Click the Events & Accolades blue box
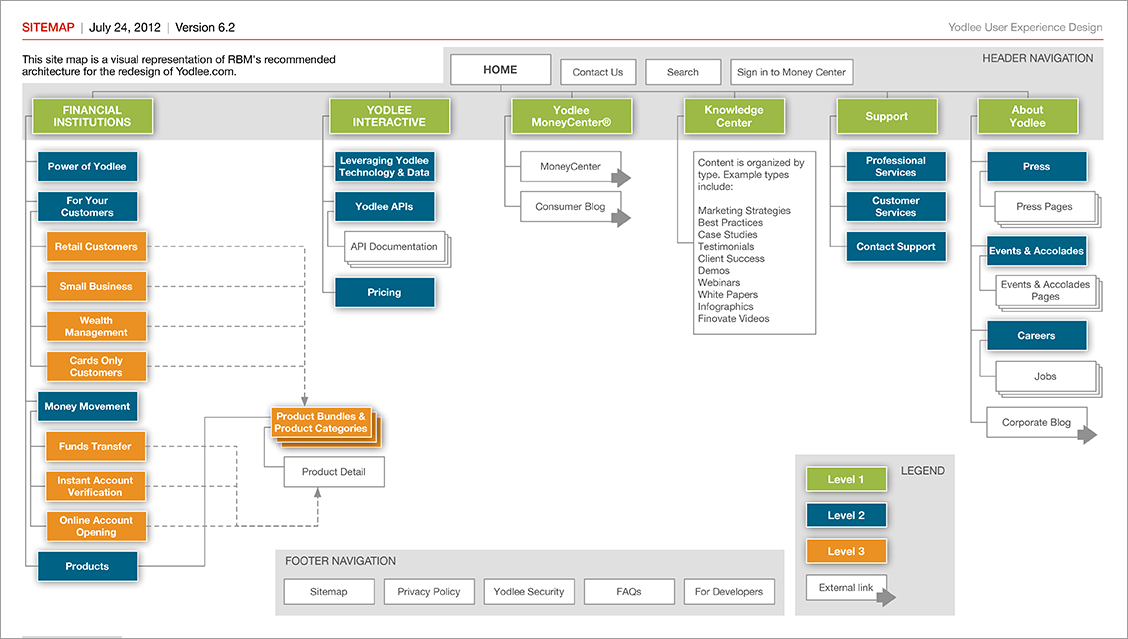 pyautogui.click(x=1037, y=250)
